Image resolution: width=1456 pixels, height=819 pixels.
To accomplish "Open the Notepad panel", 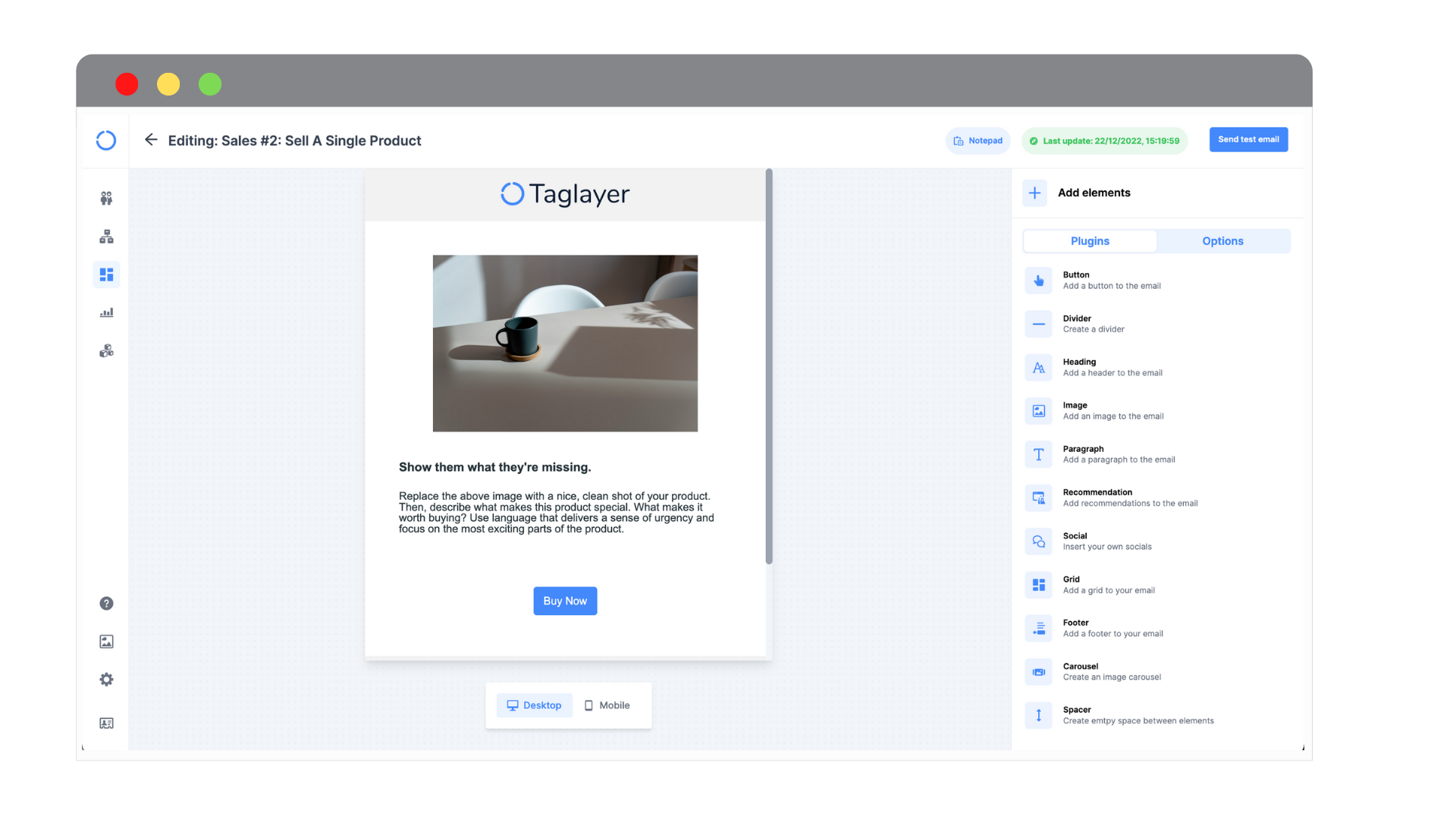I will pos(977,140).
